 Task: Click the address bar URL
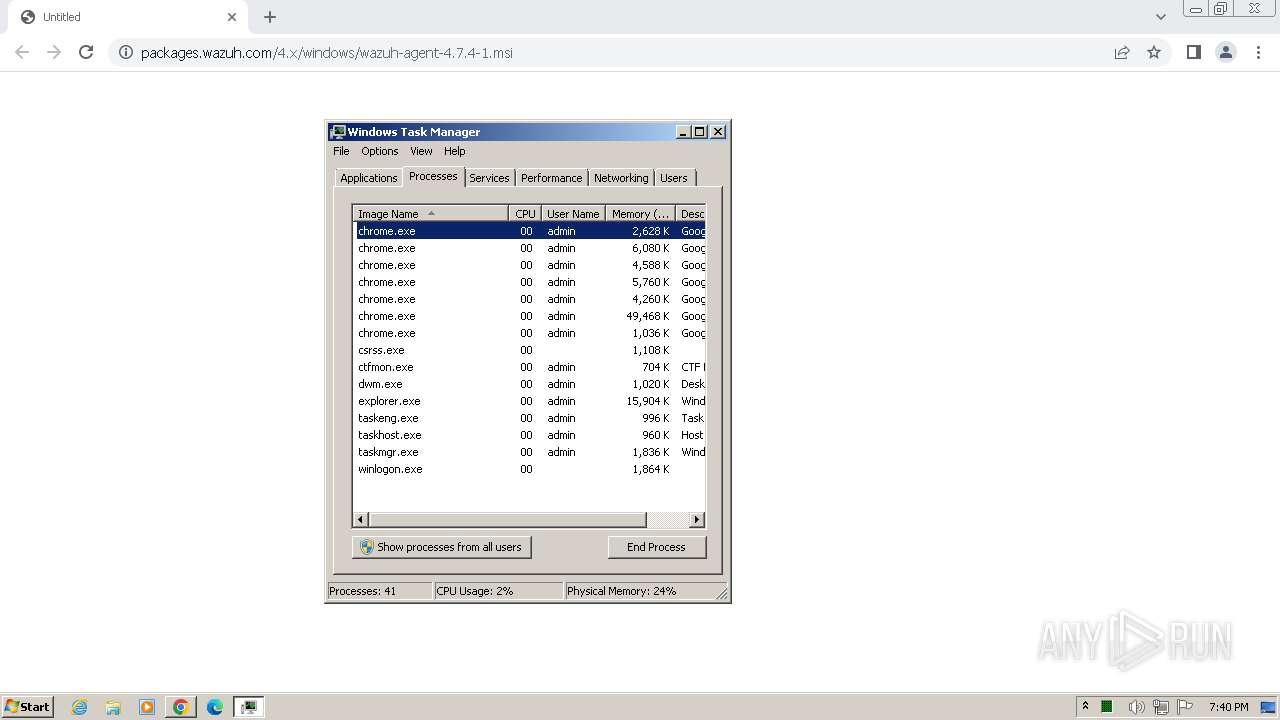(327, 53)
